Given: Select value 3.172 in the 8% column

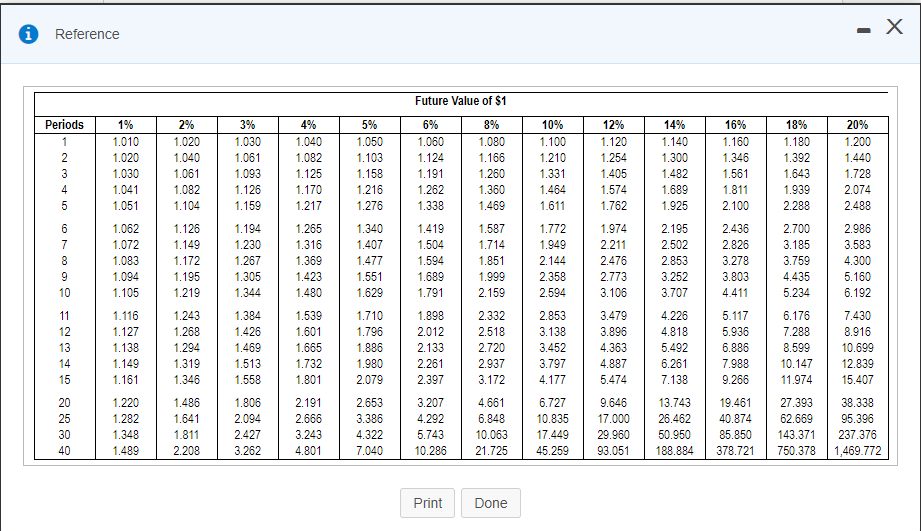Looking at the screenshot, I should (x=492, y=380).
